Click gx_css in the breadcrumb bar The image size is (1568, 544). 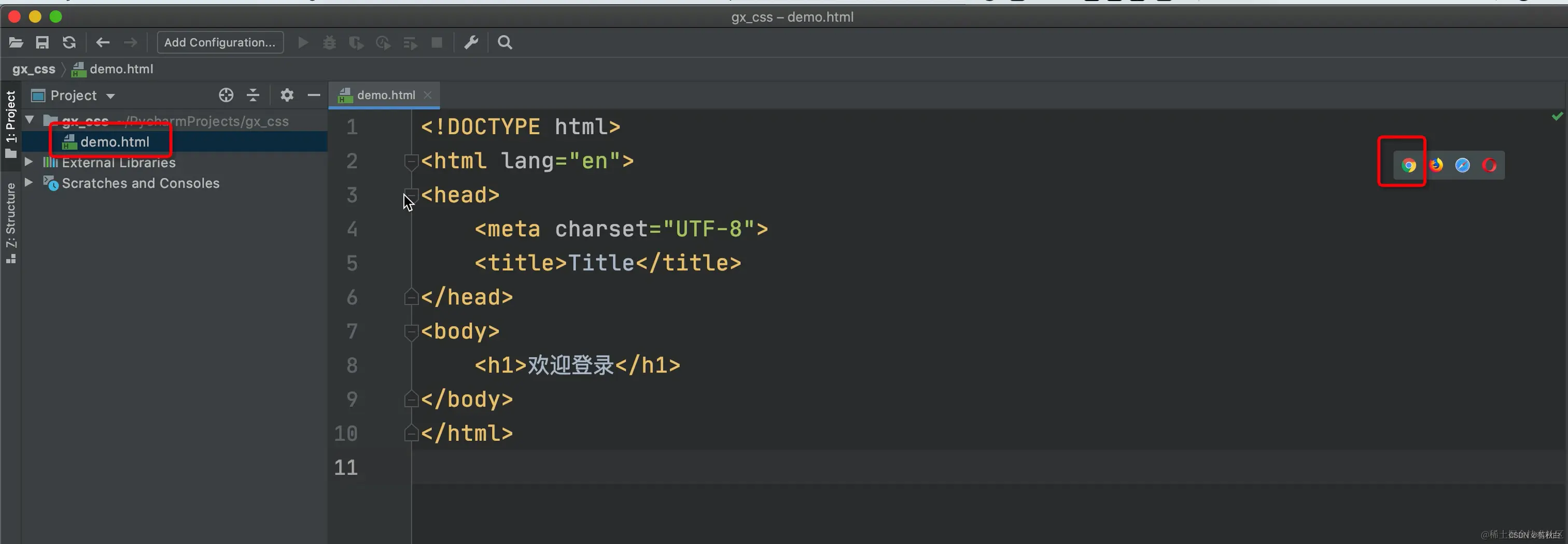pyautogui.click(x=34, y=69)
